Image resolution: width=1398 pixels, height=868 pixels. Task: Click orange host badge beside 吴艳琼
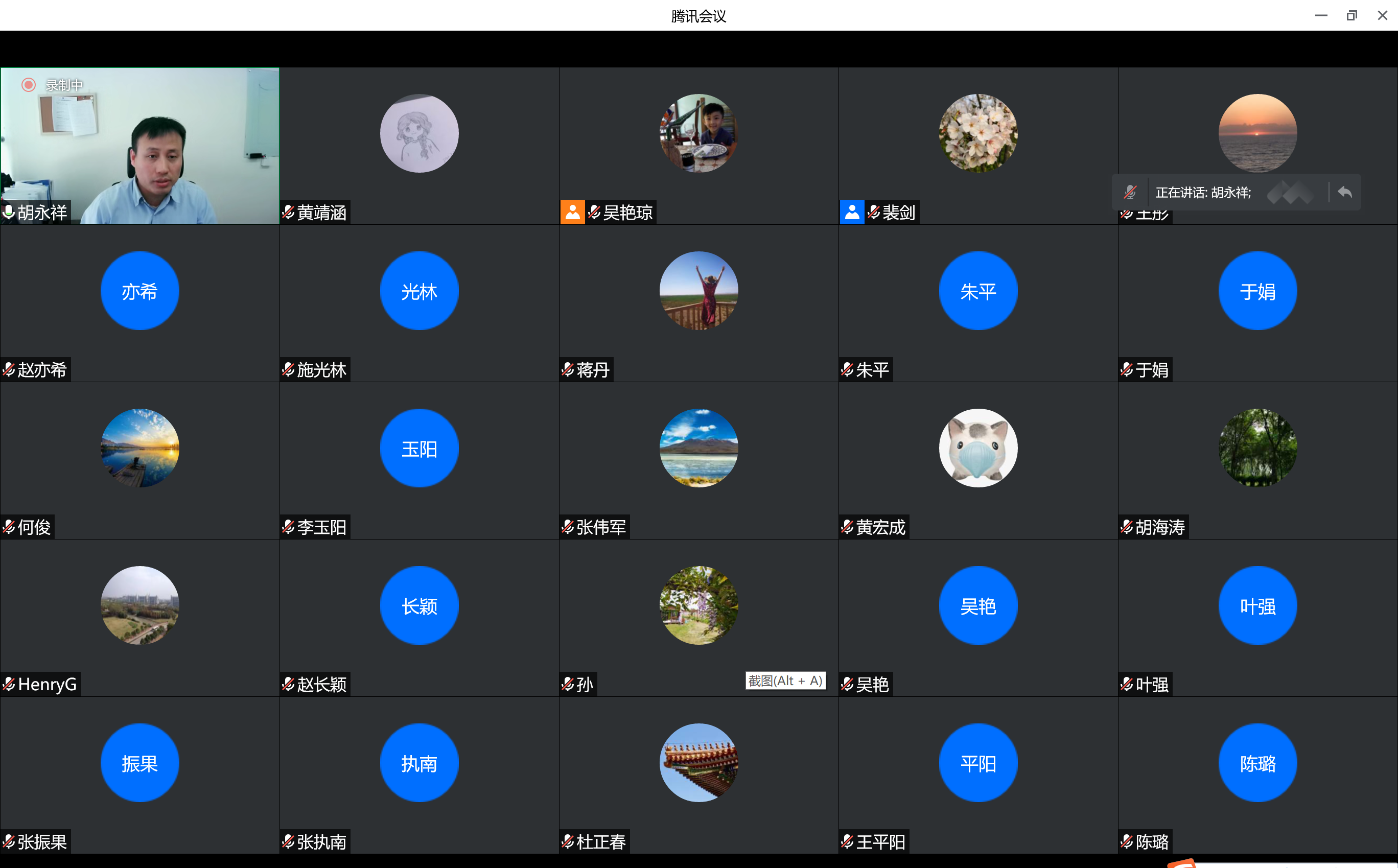point(572,213)
